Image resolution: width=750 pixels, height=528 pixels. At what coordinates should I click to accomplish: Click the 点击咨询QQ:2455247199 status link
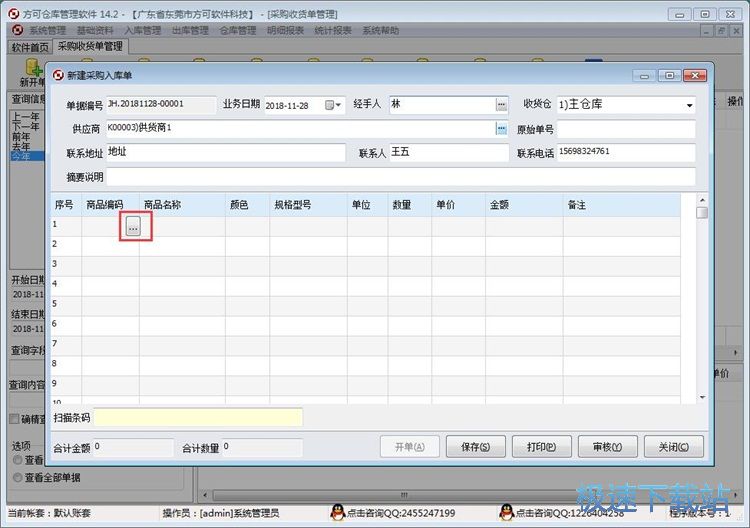[x=401, y=513]
